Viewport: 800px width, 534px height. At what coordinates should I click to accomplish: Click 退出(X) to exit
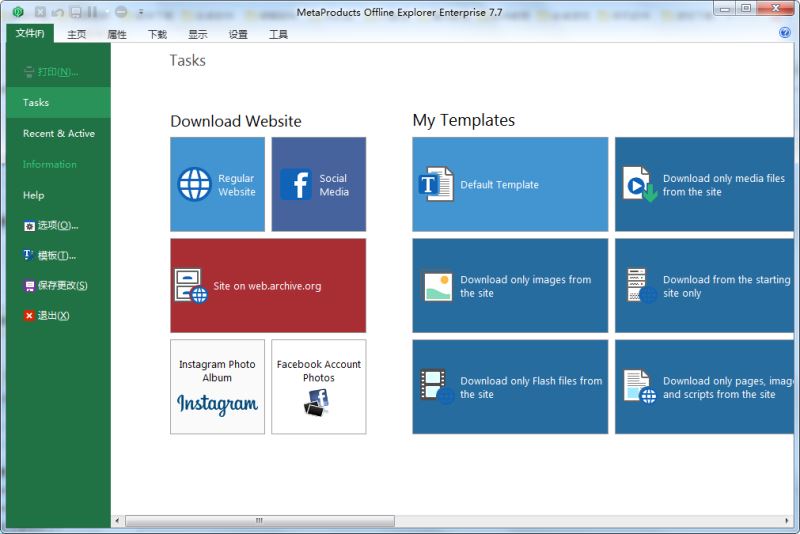59,316
